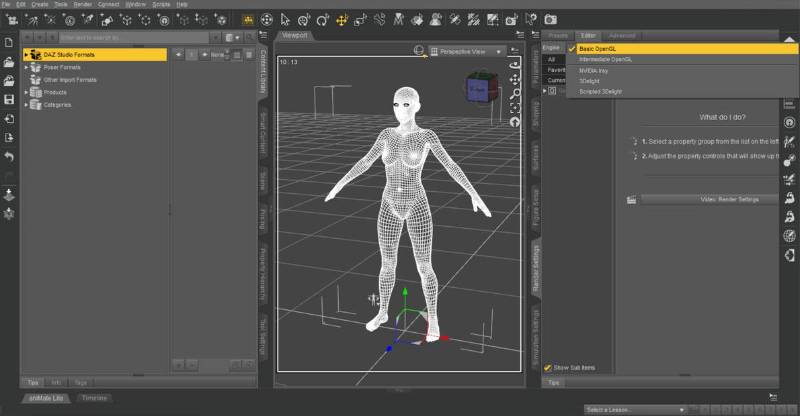Click the Tips button in Content Library
This screenshot has width=800, height=416.
[33, 382]
